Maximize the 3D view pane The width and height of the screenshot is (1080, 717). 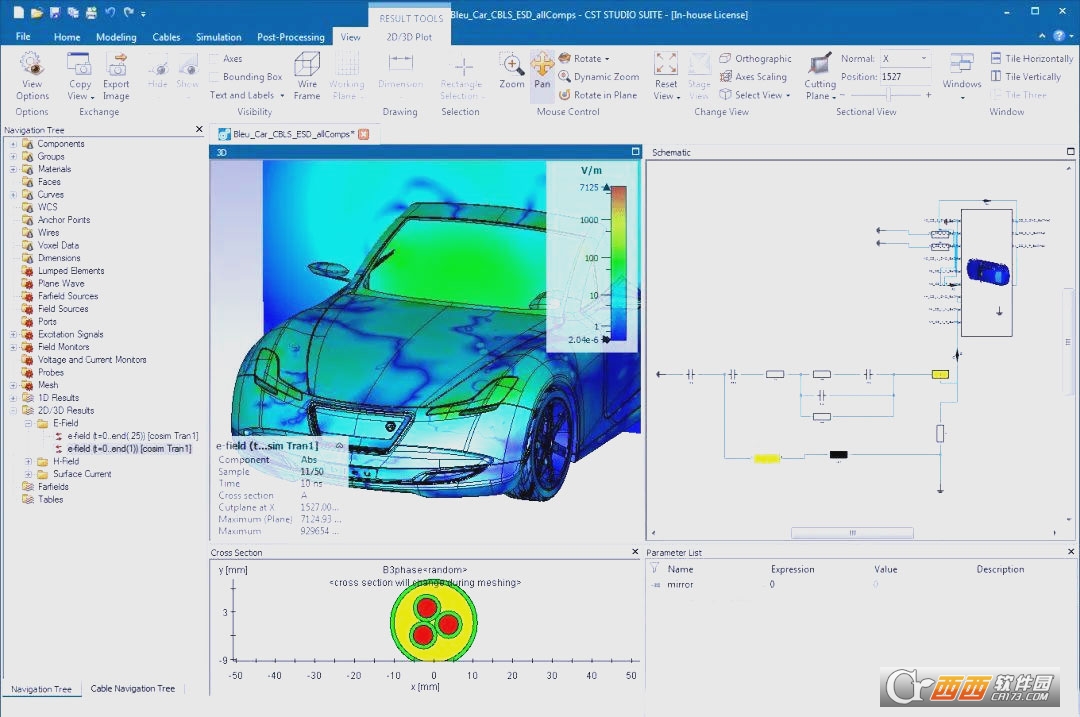pos(635,152)
